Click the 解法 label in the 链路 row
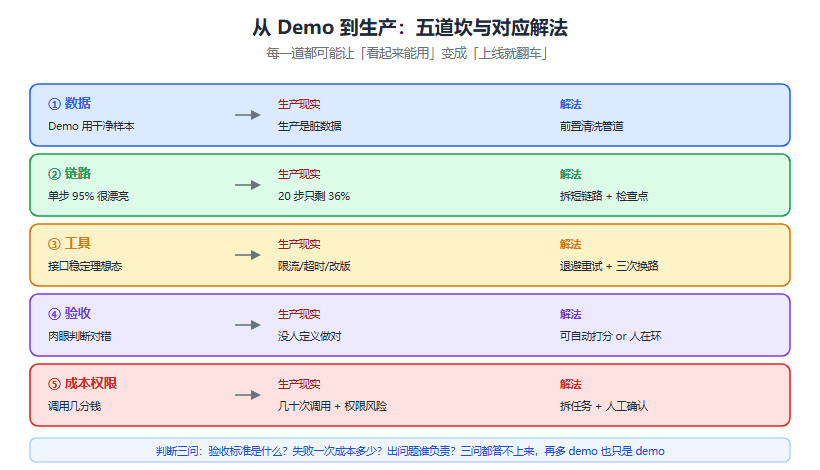820x470 pixels. click(x=571, y=174)
